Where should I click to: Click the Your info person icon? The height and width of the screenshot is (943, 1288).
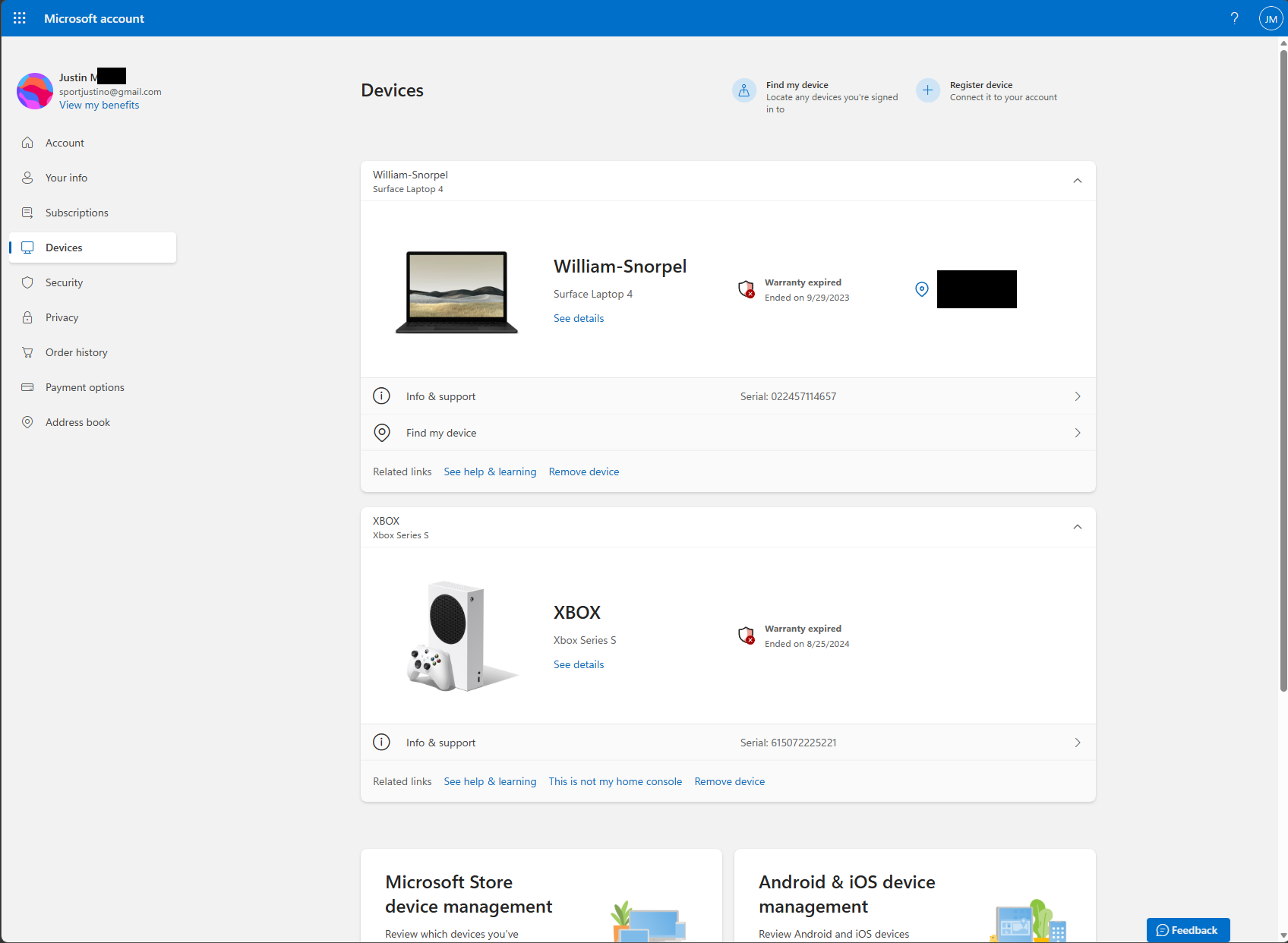click(27, 178)
